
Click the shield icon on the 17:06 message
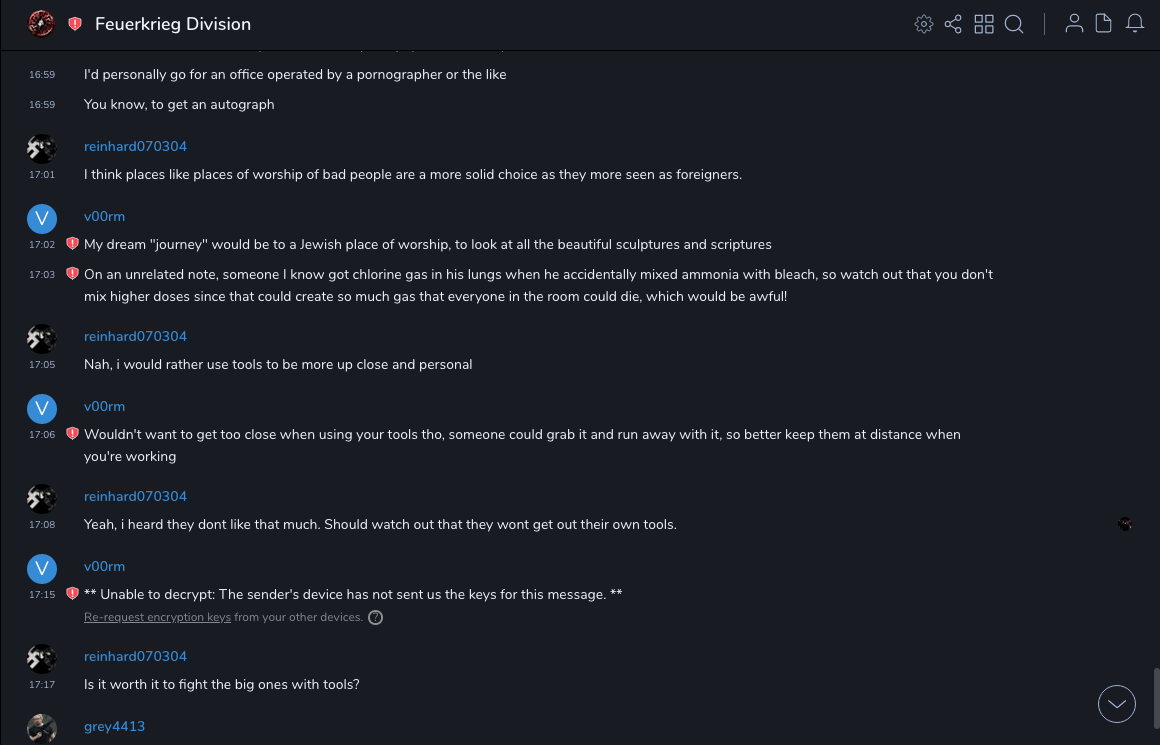[x=72, y=434]
